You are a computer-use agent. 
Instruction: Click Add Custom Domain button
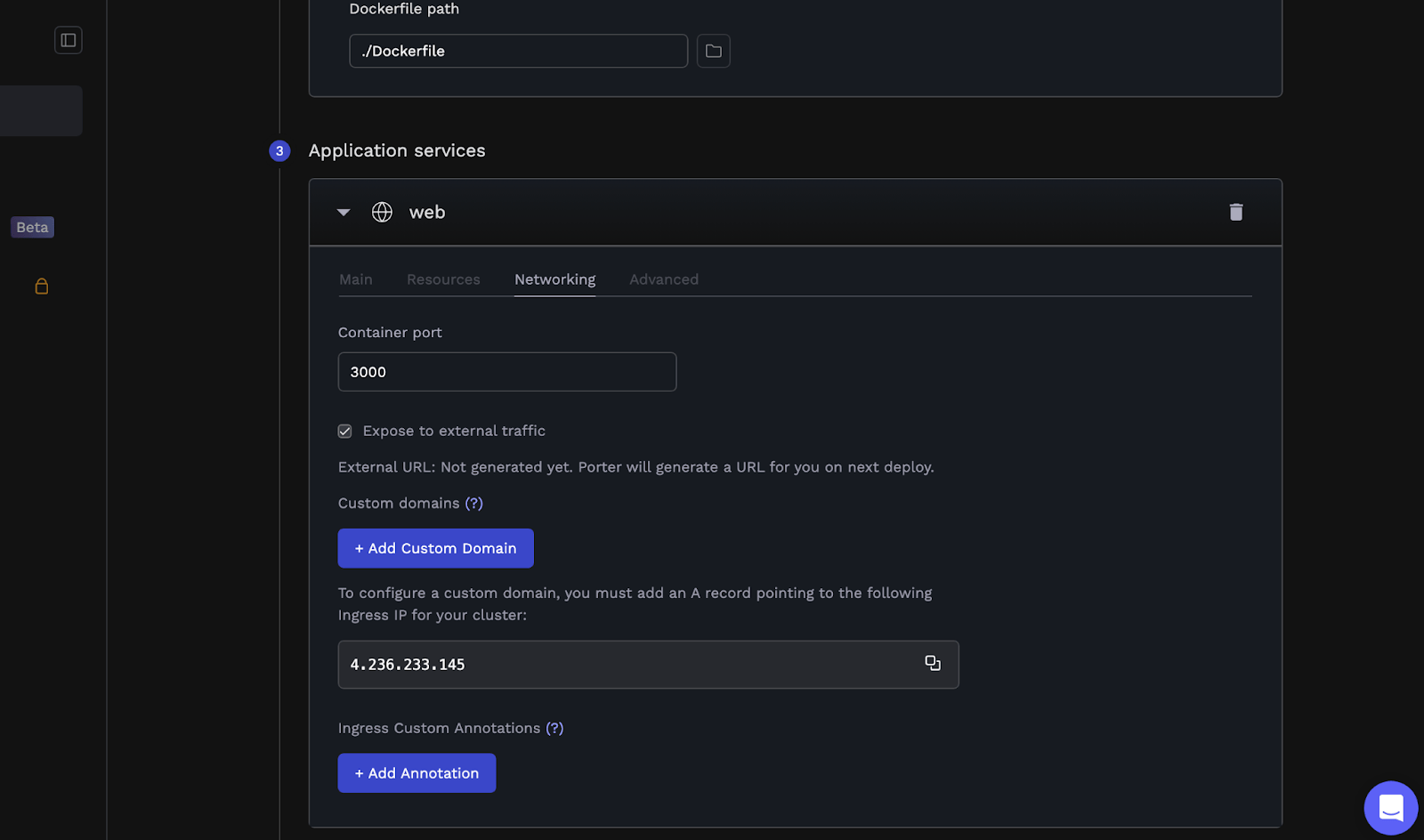[x=436, y=548]
